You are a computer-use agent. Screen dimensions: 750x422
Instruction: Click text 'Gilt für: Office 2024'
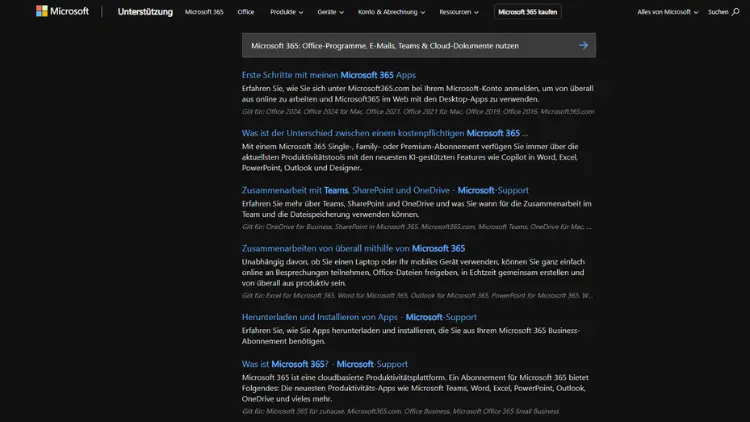pos(271,111)
